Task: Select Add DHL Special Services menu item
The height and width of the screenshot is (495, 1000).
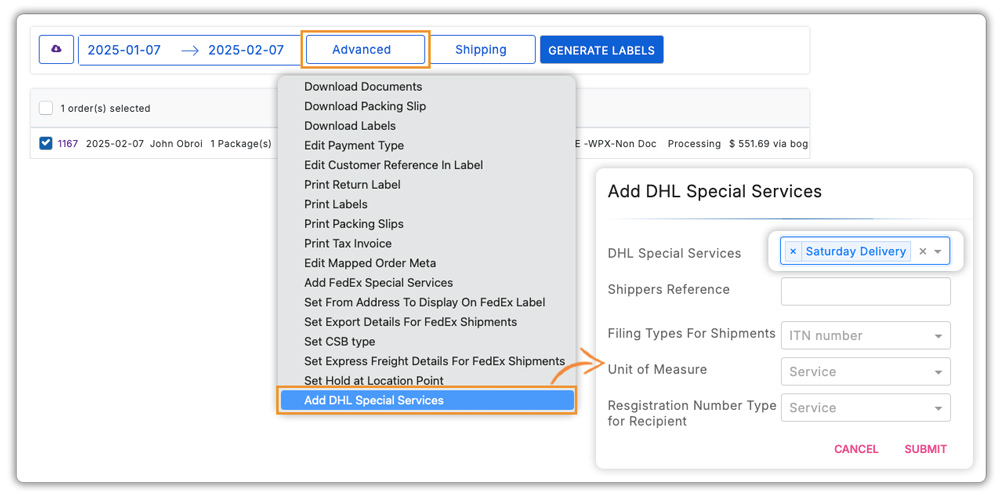Action: 426,401
